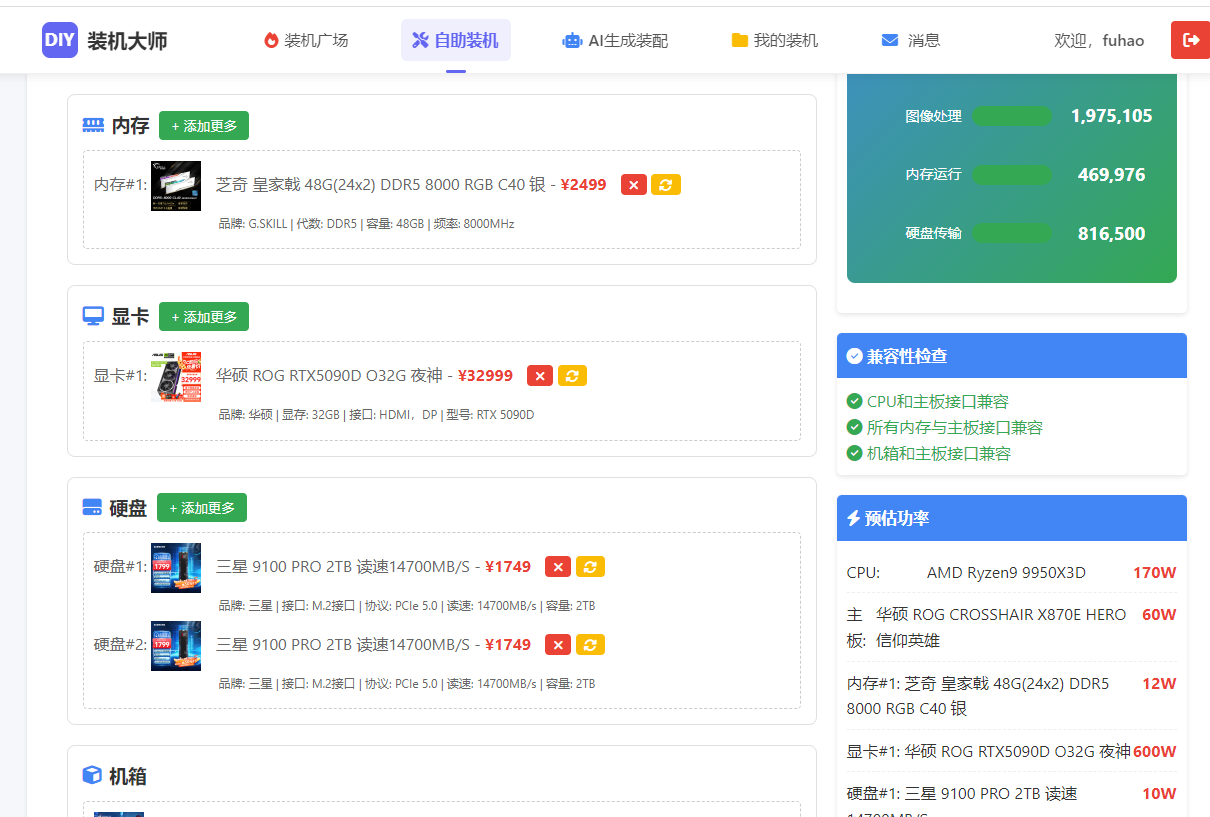The height and width of the screenshot is (817, 1210).
Task: Click 硬盘#2 三星 9100 PRO 2TB name
Action: click(x=342, y=645)
